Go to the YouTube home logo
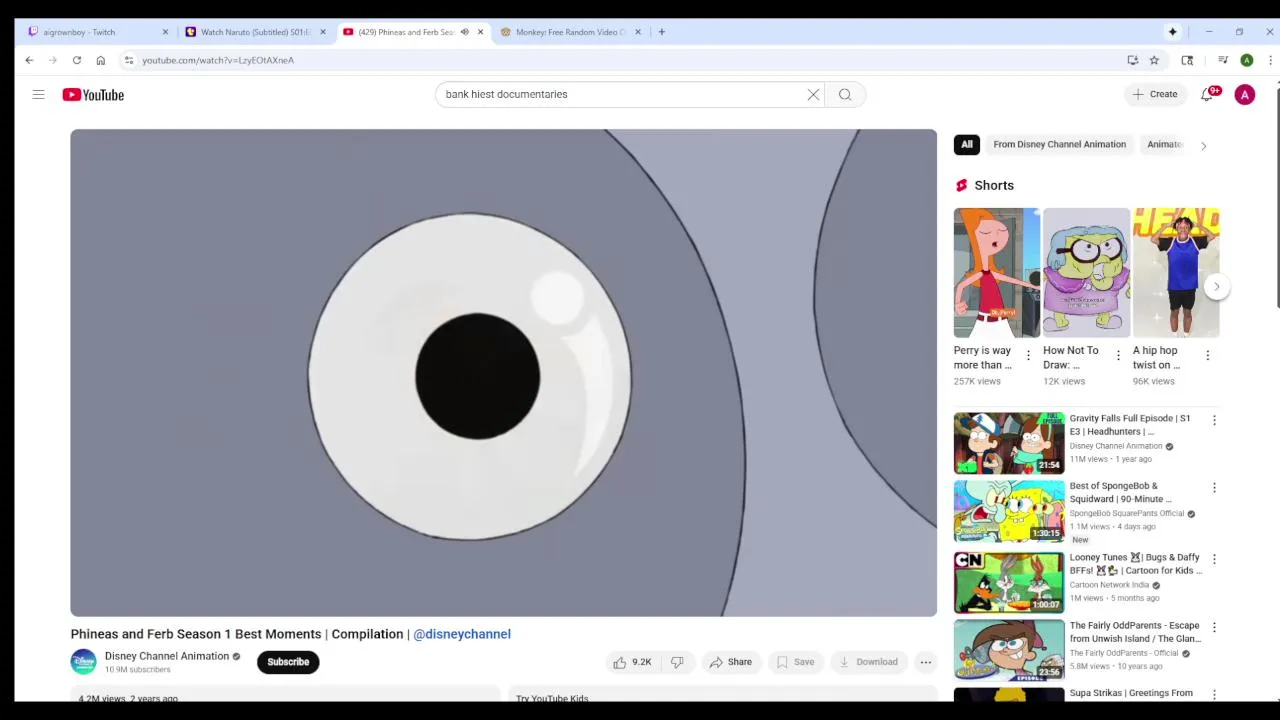This screenshot has height=720, width=1280. pos(93,94)
